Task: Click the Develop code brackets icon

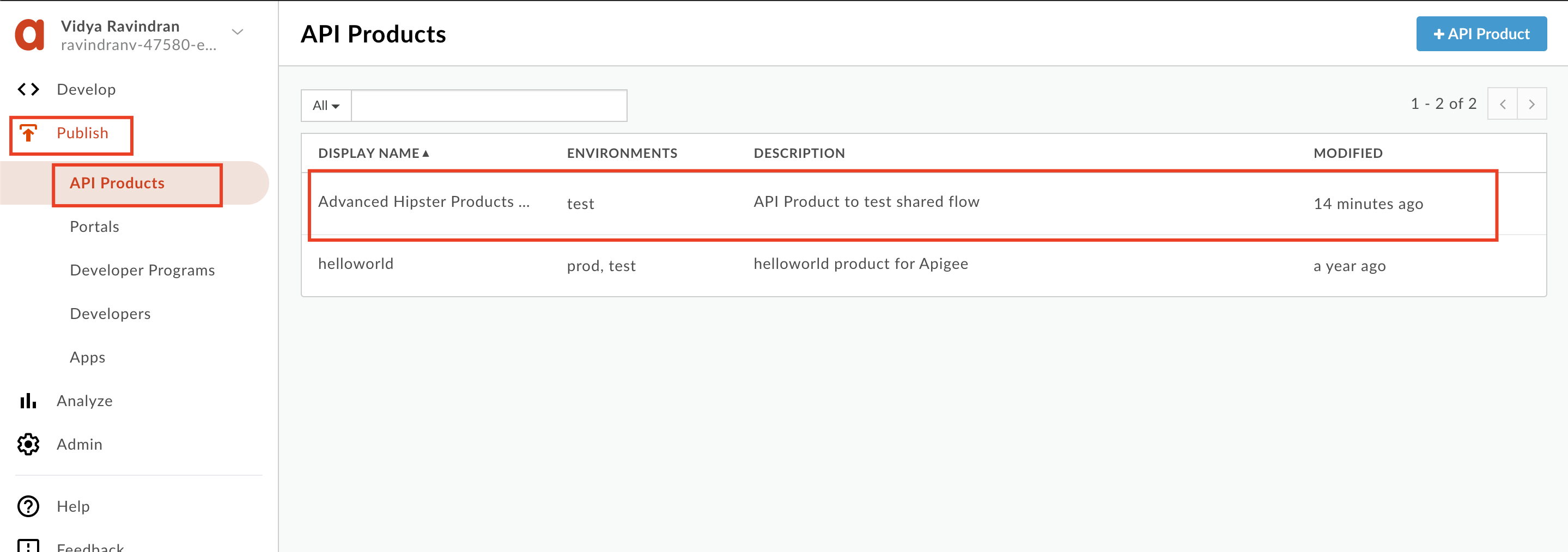Action: pos(28,89)
